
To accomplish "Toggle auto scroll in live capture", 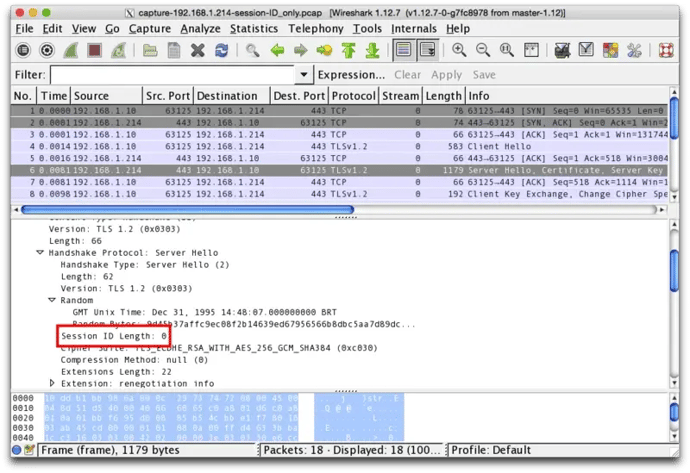I will [x=426, y=50].
